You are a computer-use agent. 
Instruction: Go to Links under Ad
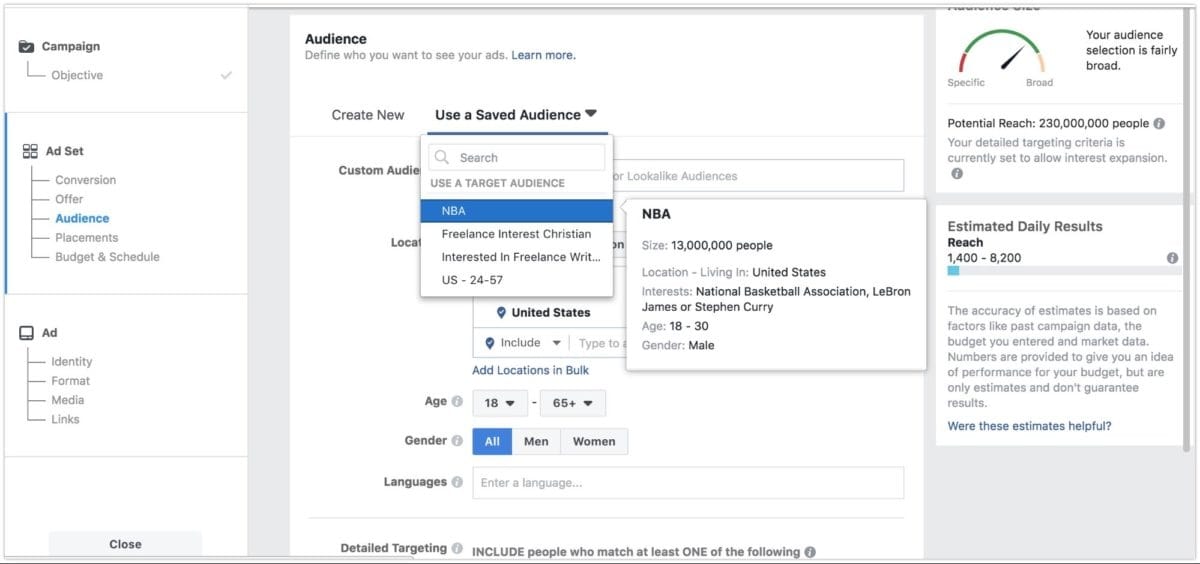[65, 419]
